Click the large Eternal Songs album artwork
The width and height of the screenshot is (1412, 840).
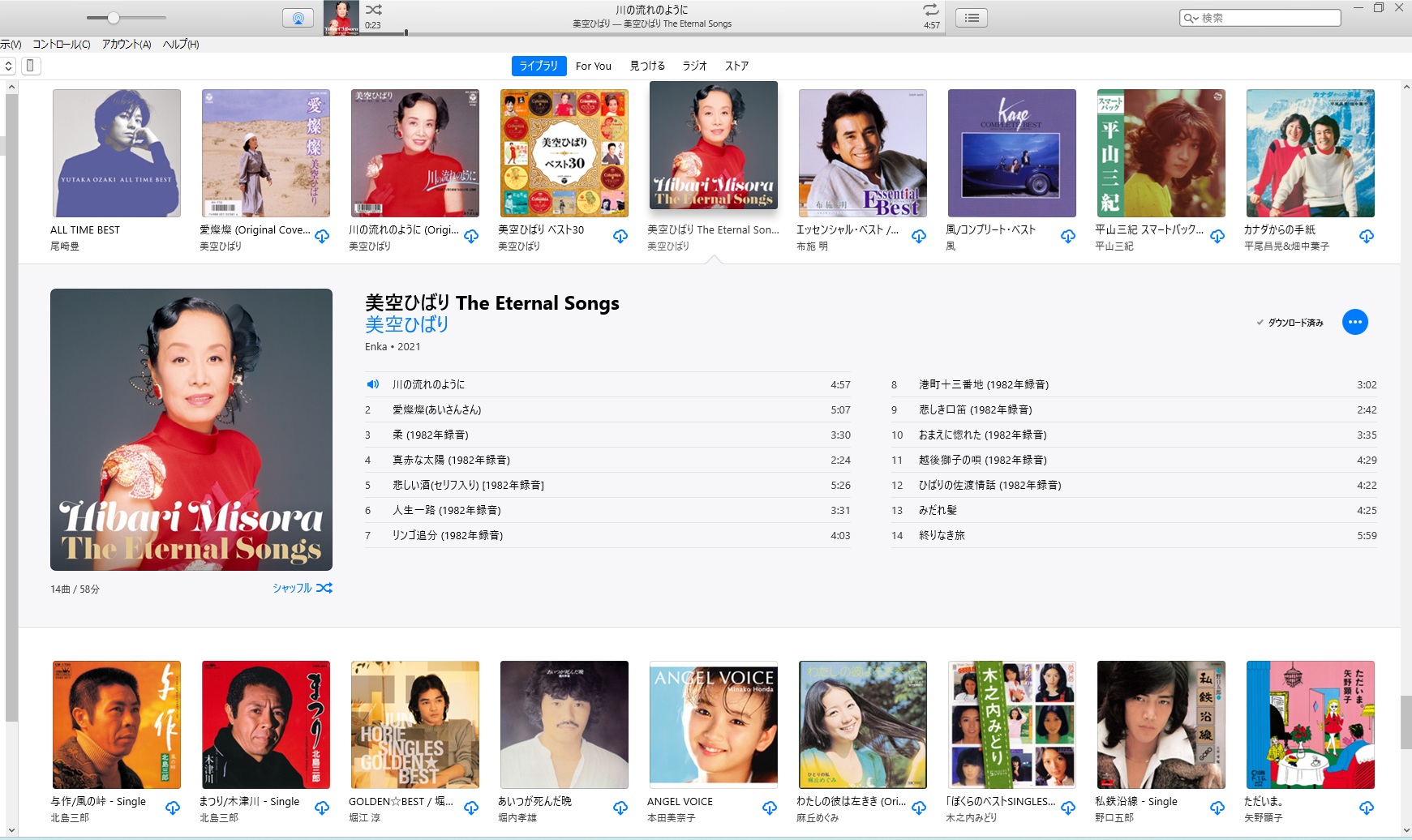[191, 430]
